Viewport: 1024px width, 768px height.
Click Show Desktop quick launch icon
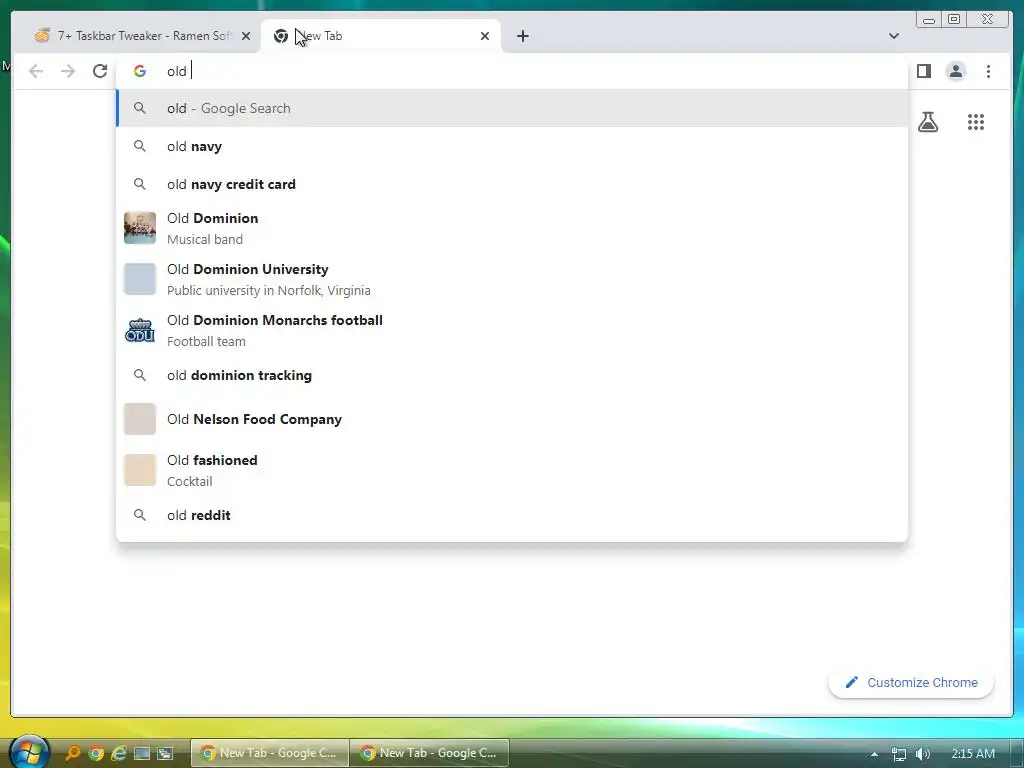142,754
